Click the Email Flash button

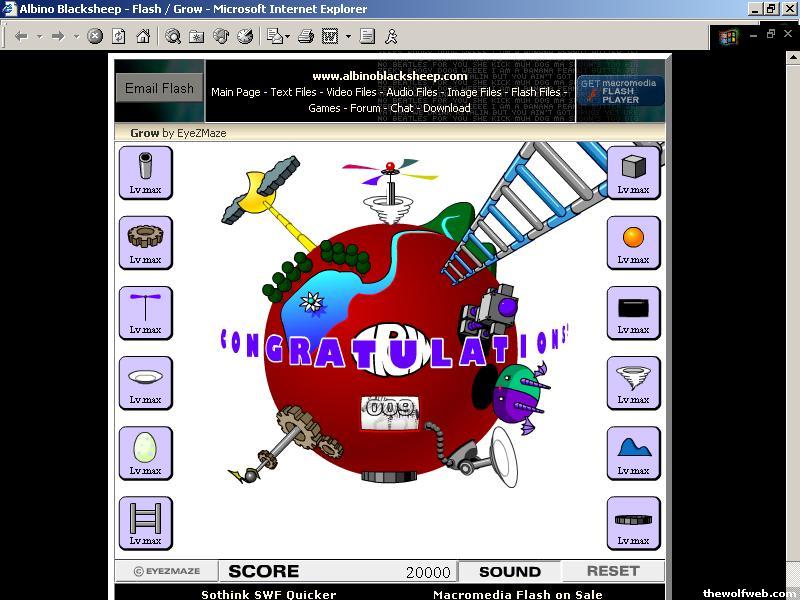click(159, 88)
